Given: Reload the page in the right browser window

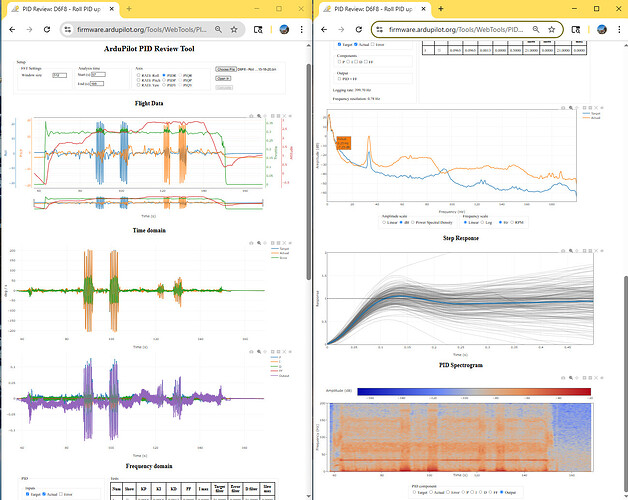Looking at the screenshot, I should tap(359, 29).
